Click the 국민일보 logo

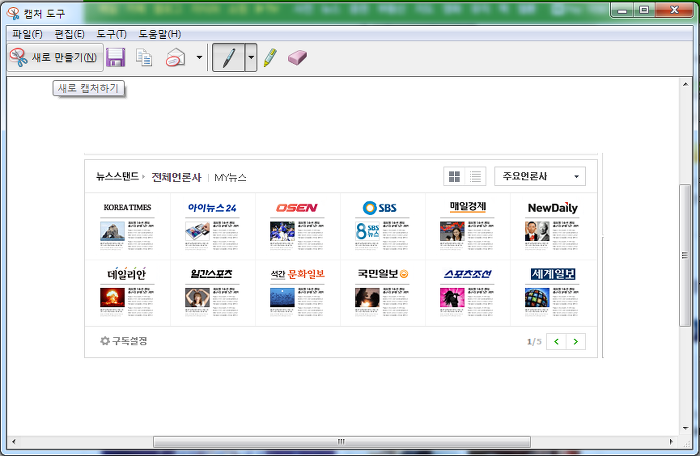click(383, 273)
